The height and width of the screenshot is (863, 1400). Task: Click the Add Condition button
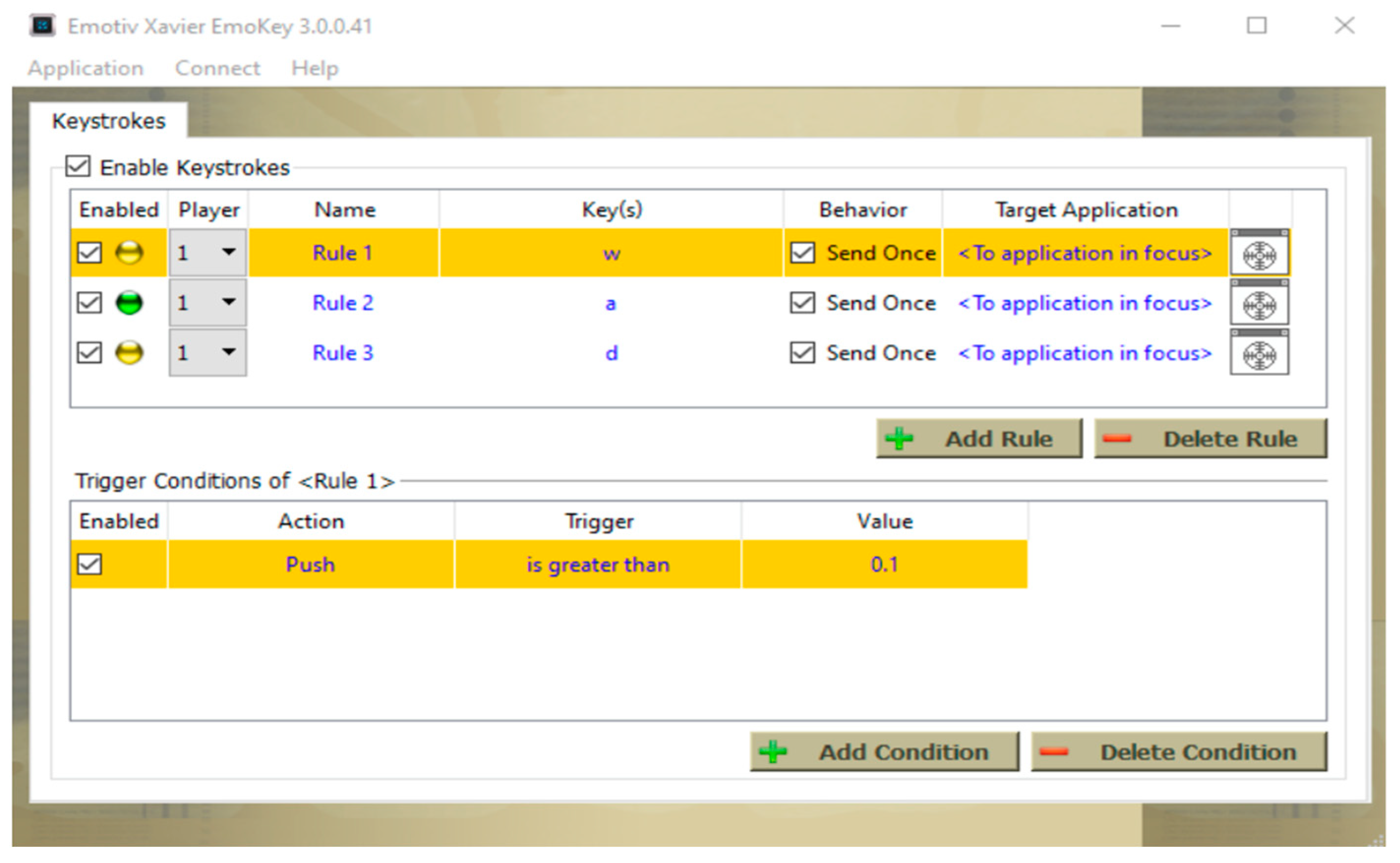point(884,752)
